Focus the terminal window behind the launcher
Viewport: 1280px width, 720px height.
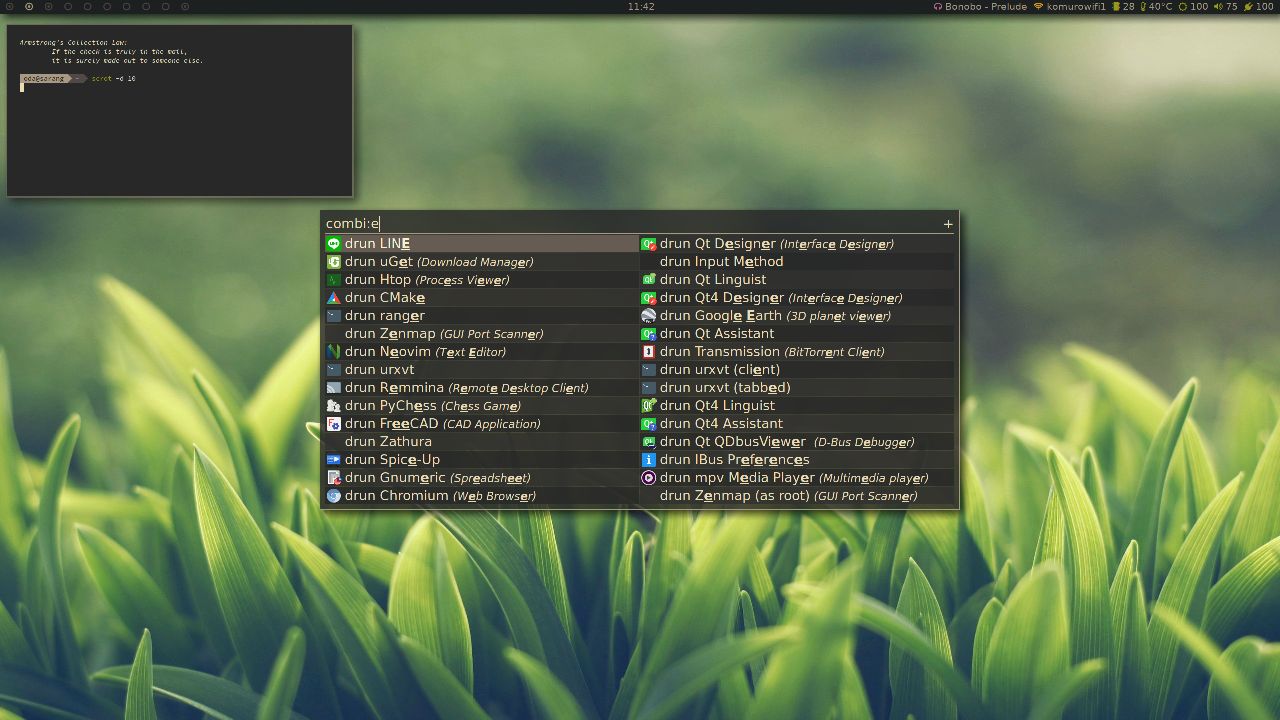(x=180, y=111)
